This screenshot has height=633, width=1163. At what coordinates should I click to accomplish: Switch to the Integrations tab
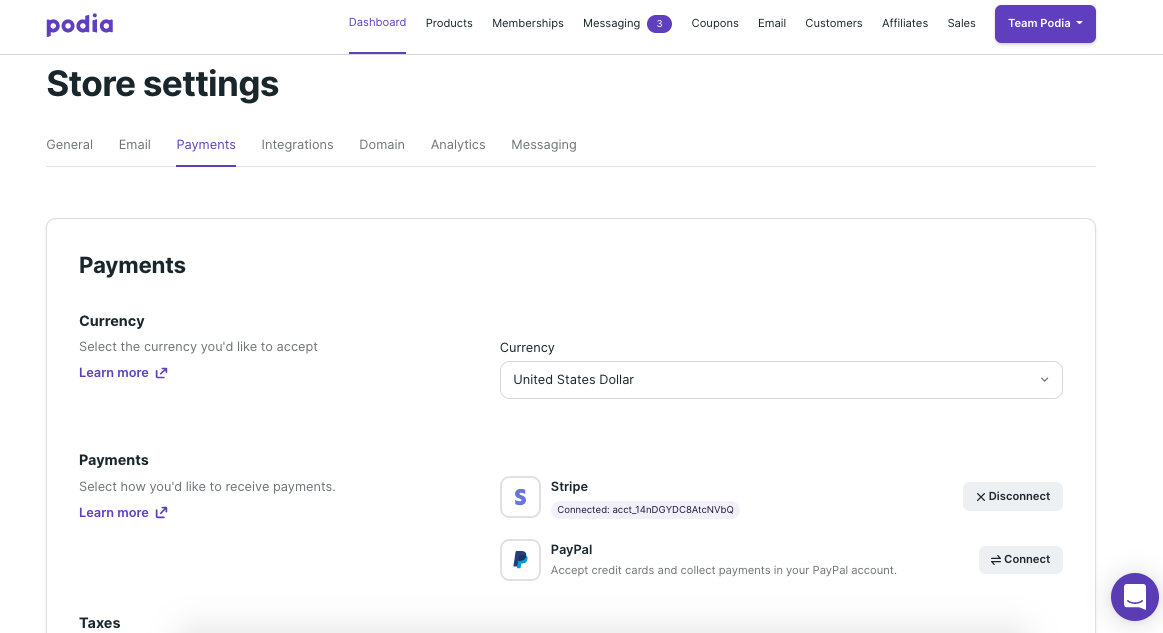297,144
